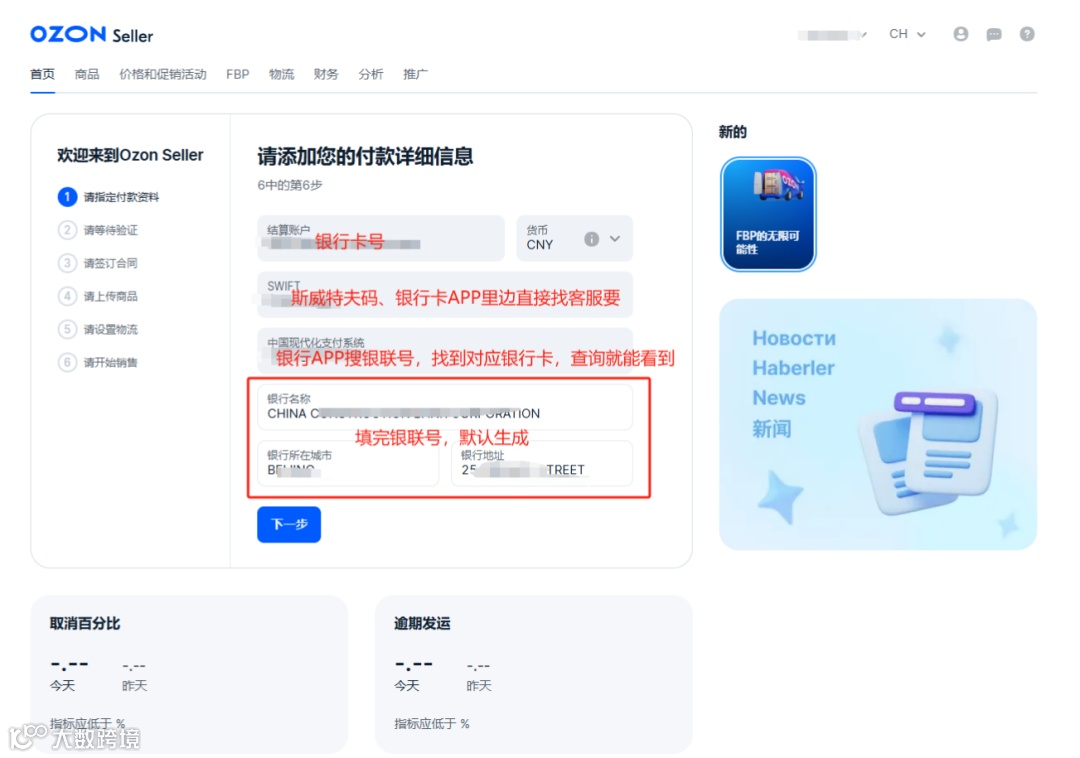This screenshot has height=758, width=1080.
Task: Click the currency info icon
Action: (591, 239)
